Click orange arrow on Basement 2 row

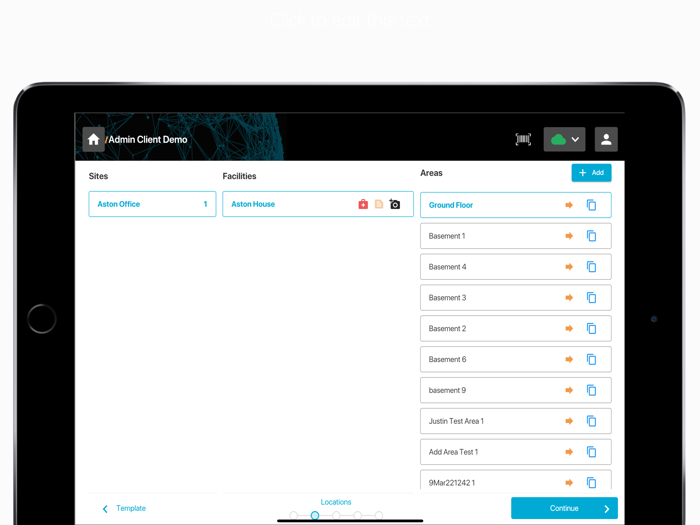tap(569, 328)
